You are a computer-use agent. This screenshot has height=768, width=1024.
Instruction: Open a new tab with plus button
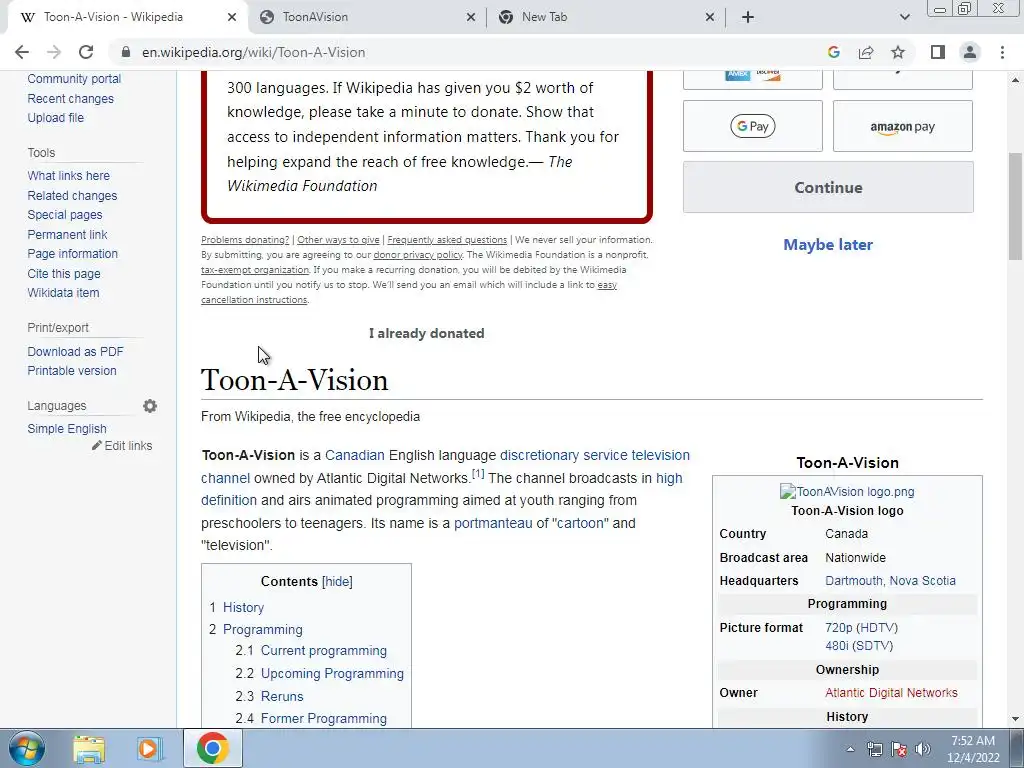[x=748, y=17]
